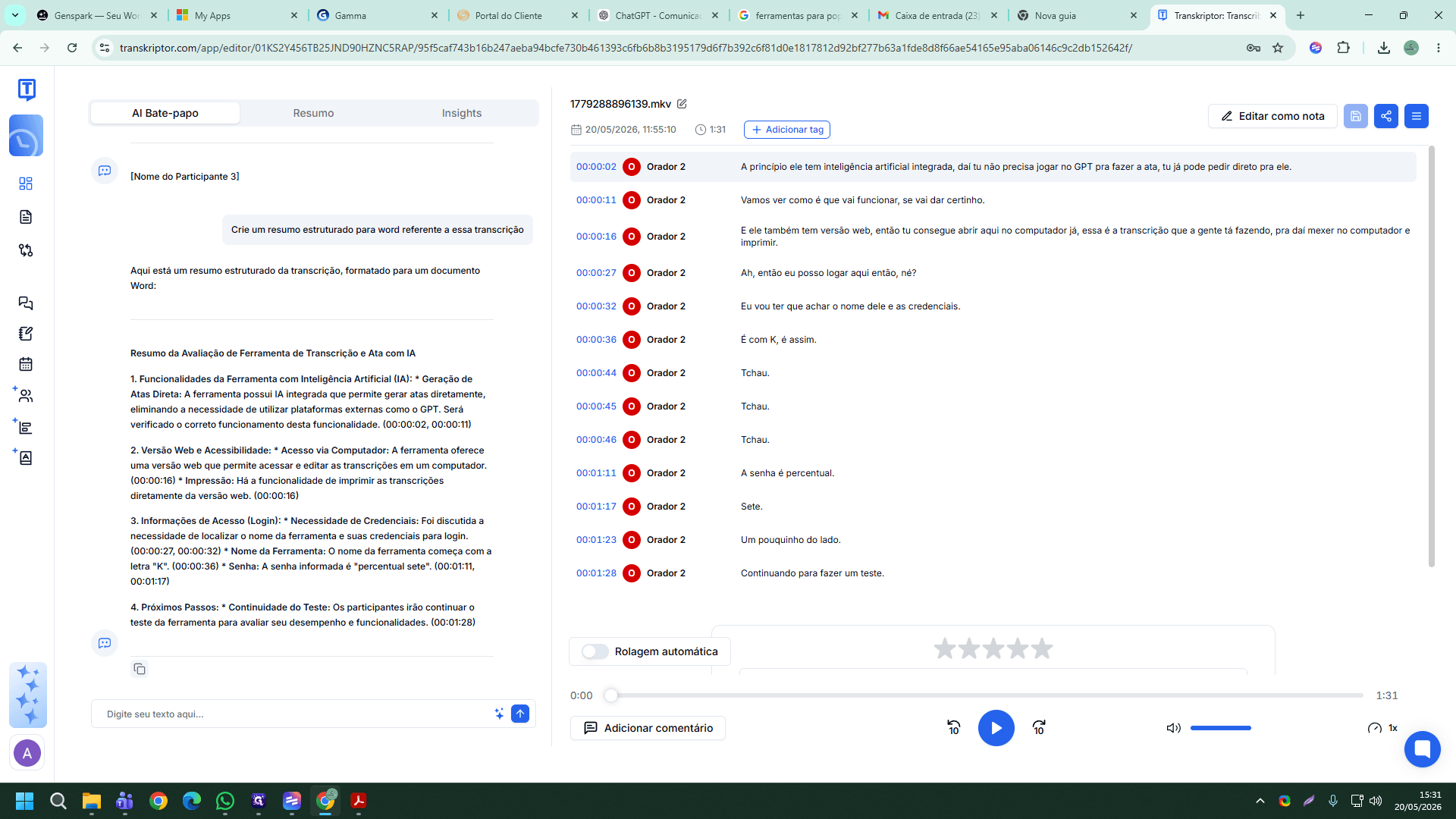
Task: Click the audio progress timeline bar
Action: point(987,695)
